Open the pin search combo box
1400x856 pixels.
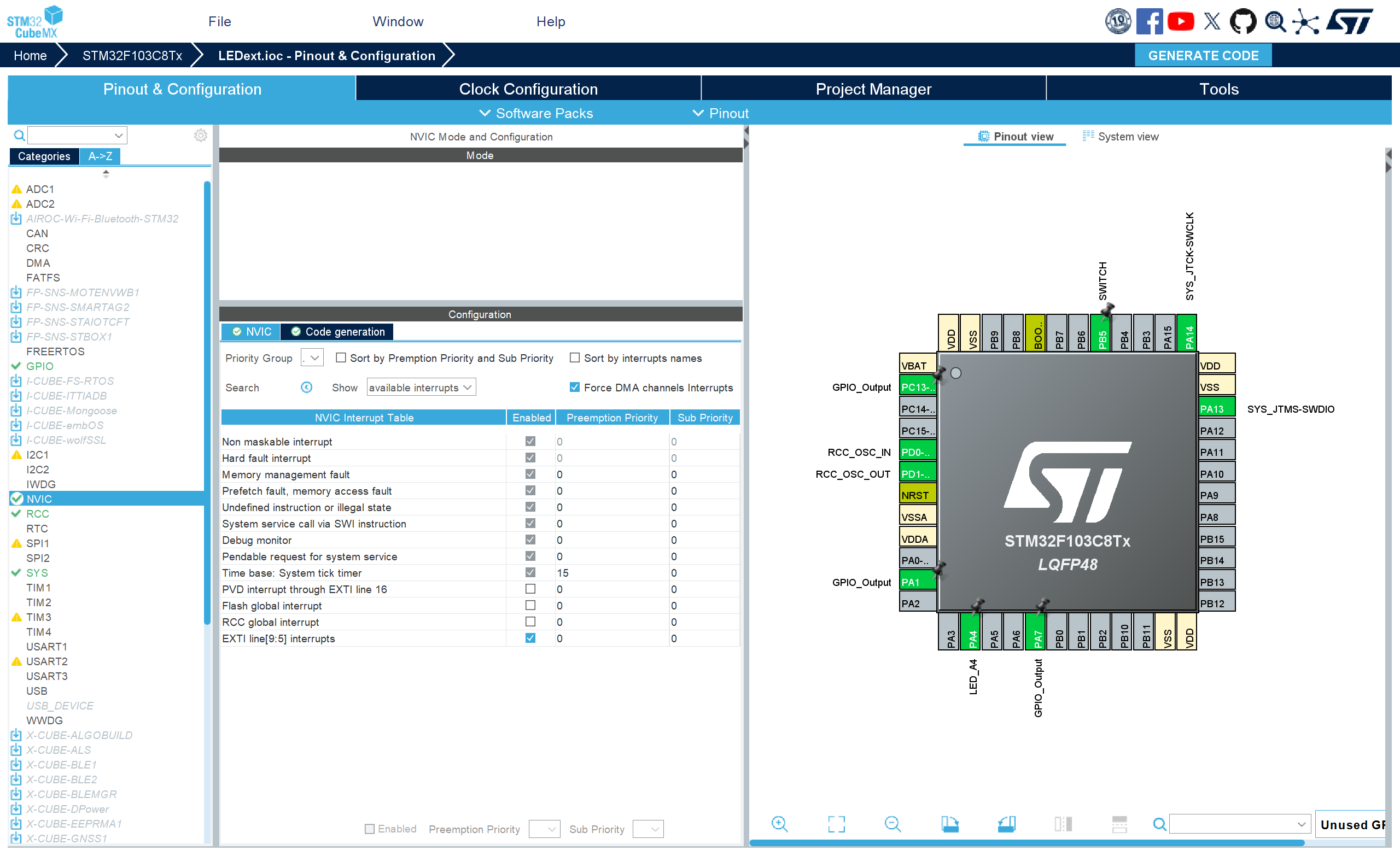[x=1239, y=824]
